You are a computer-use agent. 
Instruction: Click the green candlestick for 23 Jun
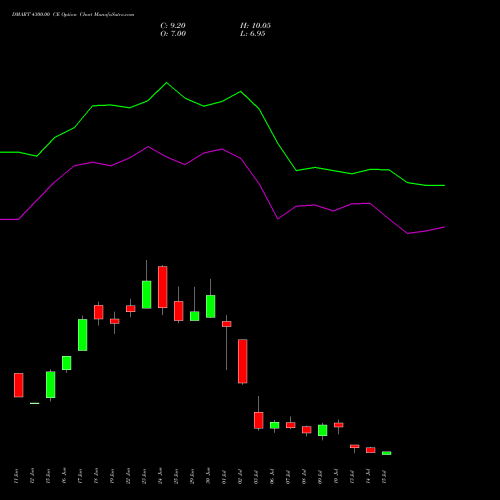pyautogui.click(x=147, y=295)
